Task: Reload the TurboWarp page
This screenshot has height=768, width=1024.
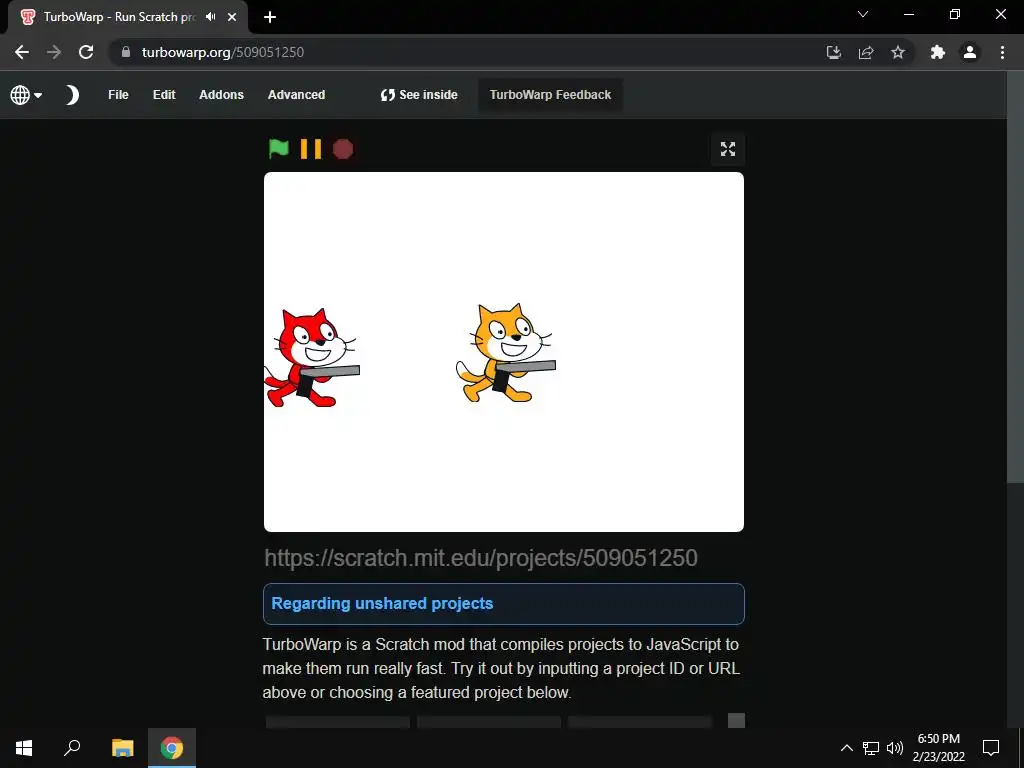Action: [86, 52]
